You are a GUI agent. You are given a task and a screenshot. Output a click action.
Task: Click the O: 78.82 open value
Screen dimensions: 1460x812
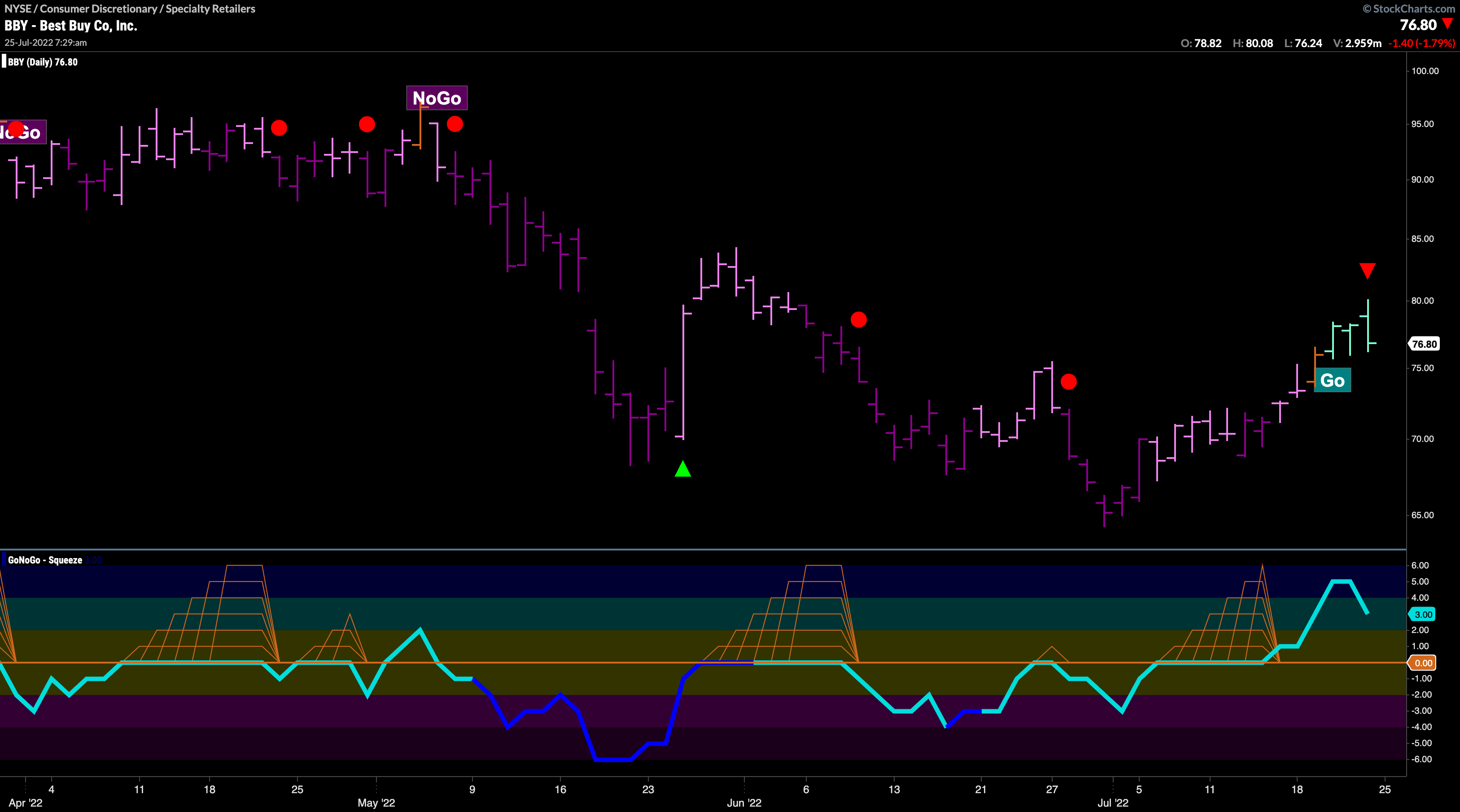pos(1201,43)
